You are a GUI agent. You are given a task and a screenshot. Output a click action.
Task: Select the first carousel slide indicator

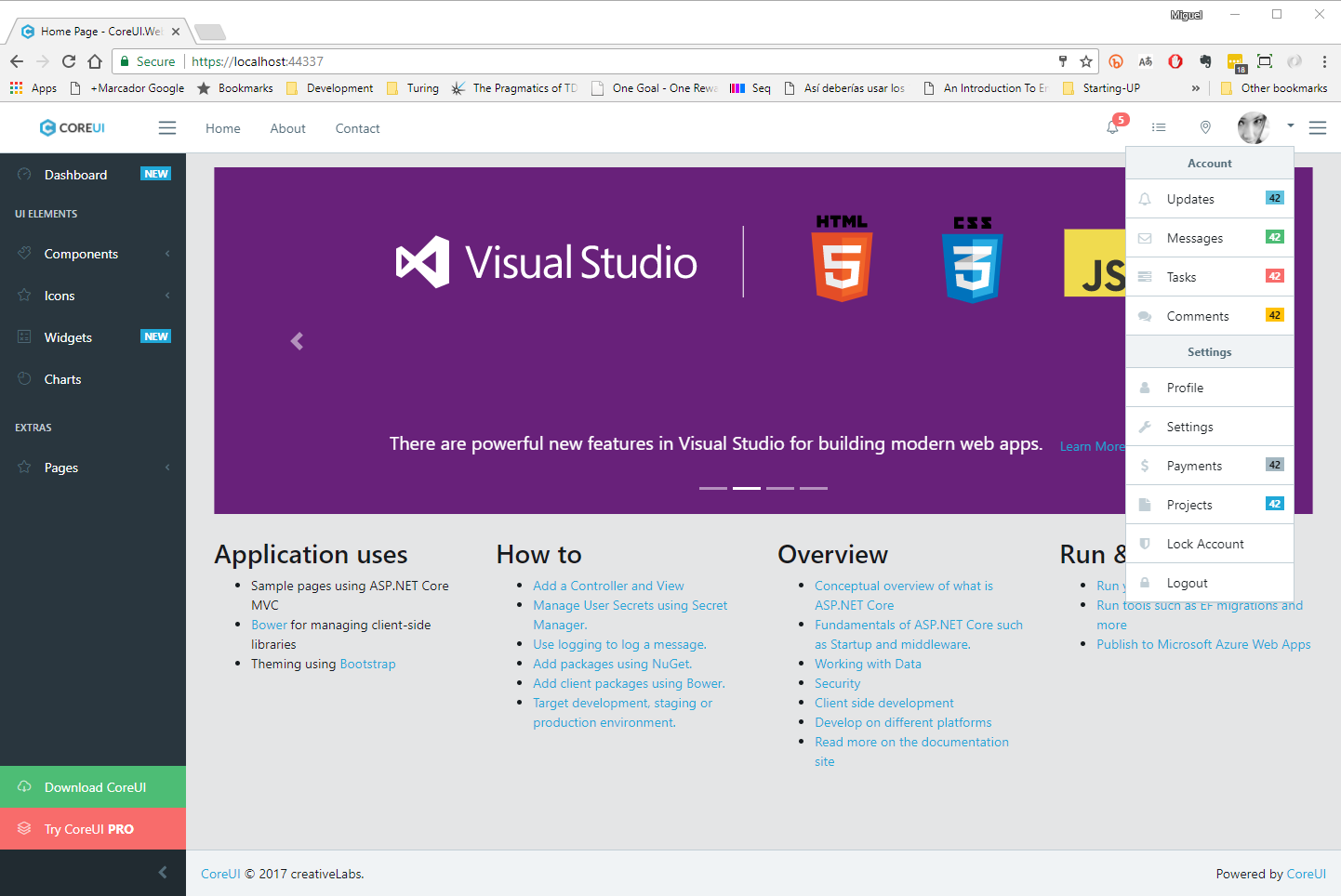click(713, 488)
